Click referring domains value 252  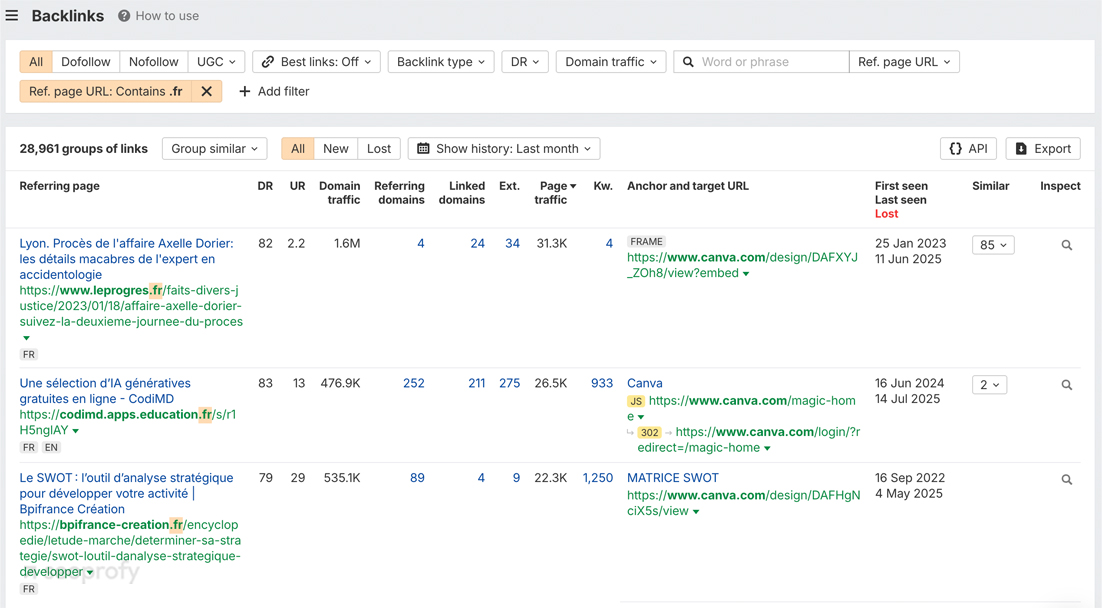[413, 383]
